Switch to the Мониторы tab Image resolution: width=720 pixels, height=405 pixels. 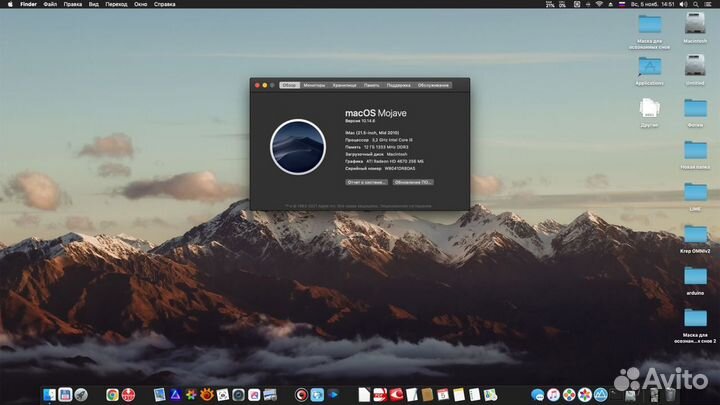314,85
